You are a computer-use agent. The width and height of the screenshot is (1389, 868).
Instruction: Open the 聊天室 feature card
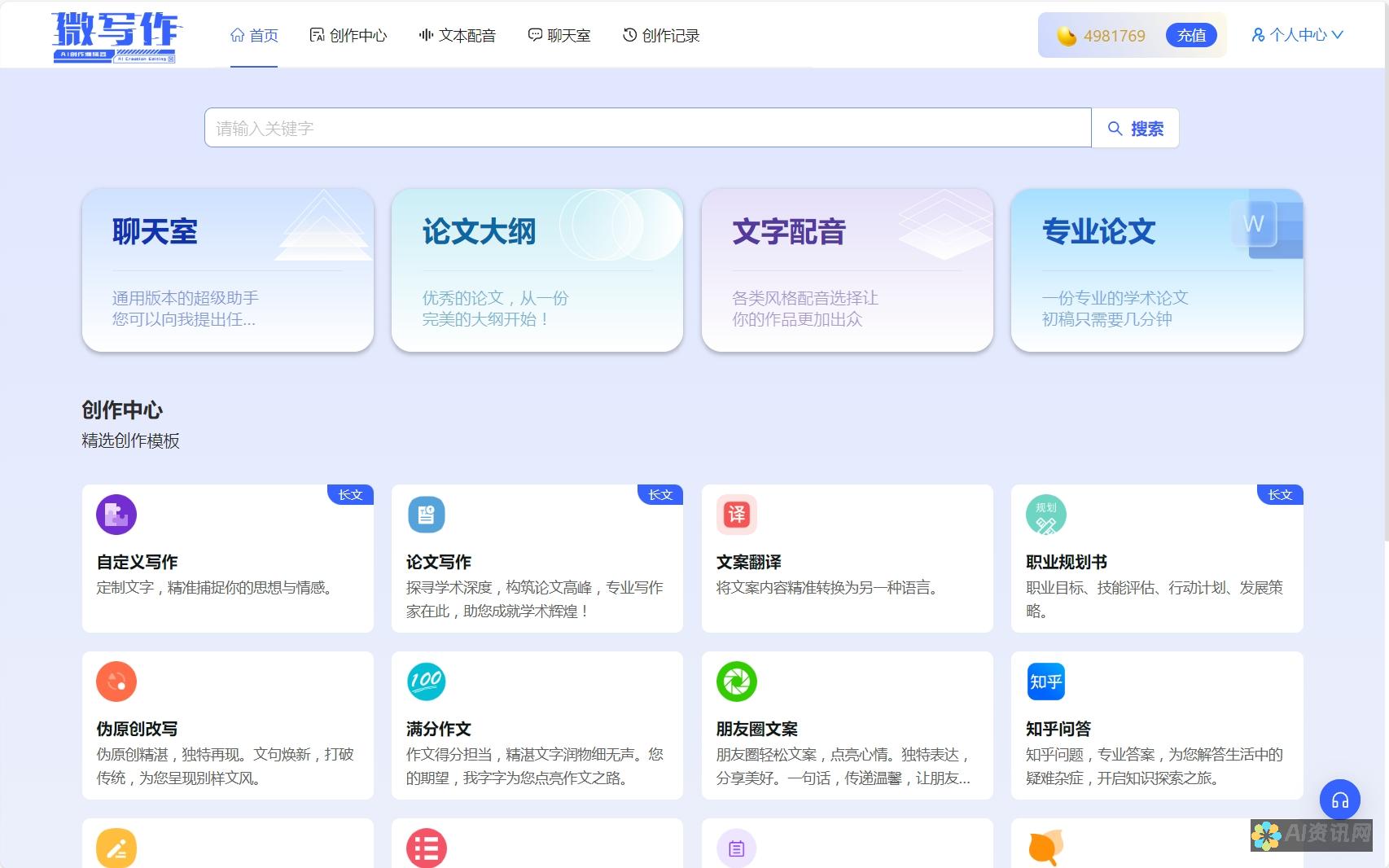228,270
